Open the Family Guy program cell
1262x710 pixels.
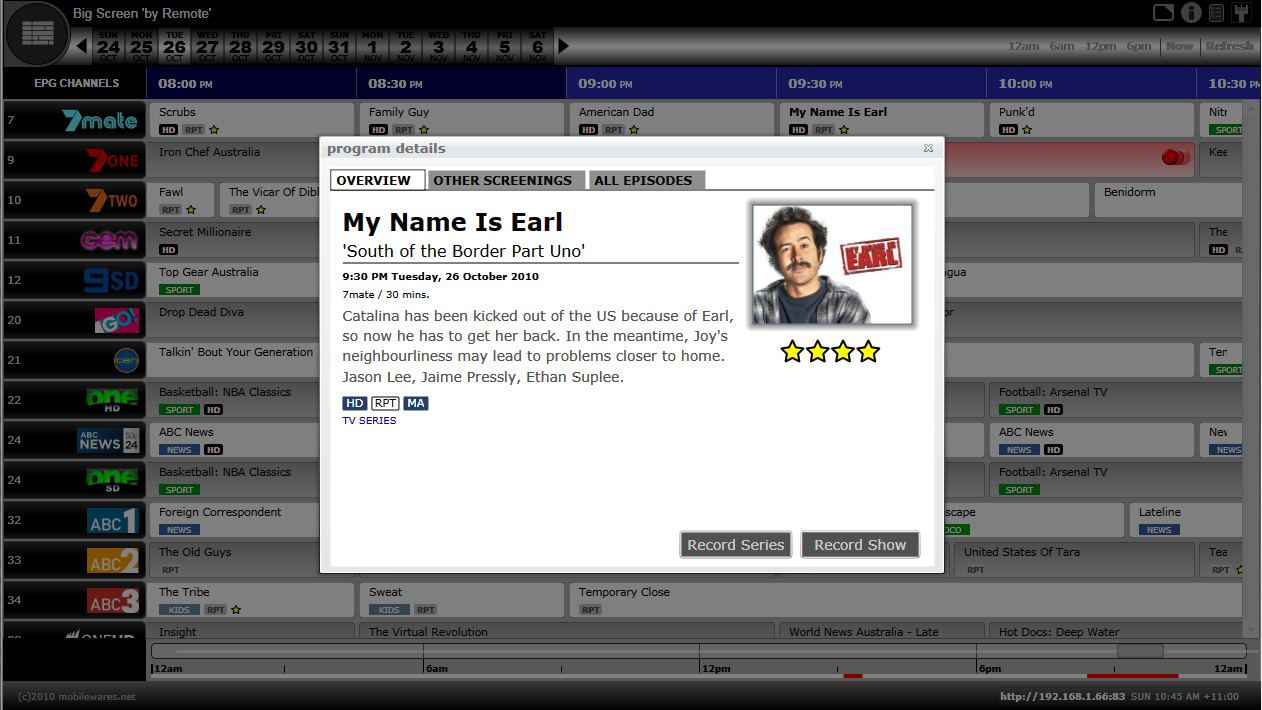click(462, 120)
